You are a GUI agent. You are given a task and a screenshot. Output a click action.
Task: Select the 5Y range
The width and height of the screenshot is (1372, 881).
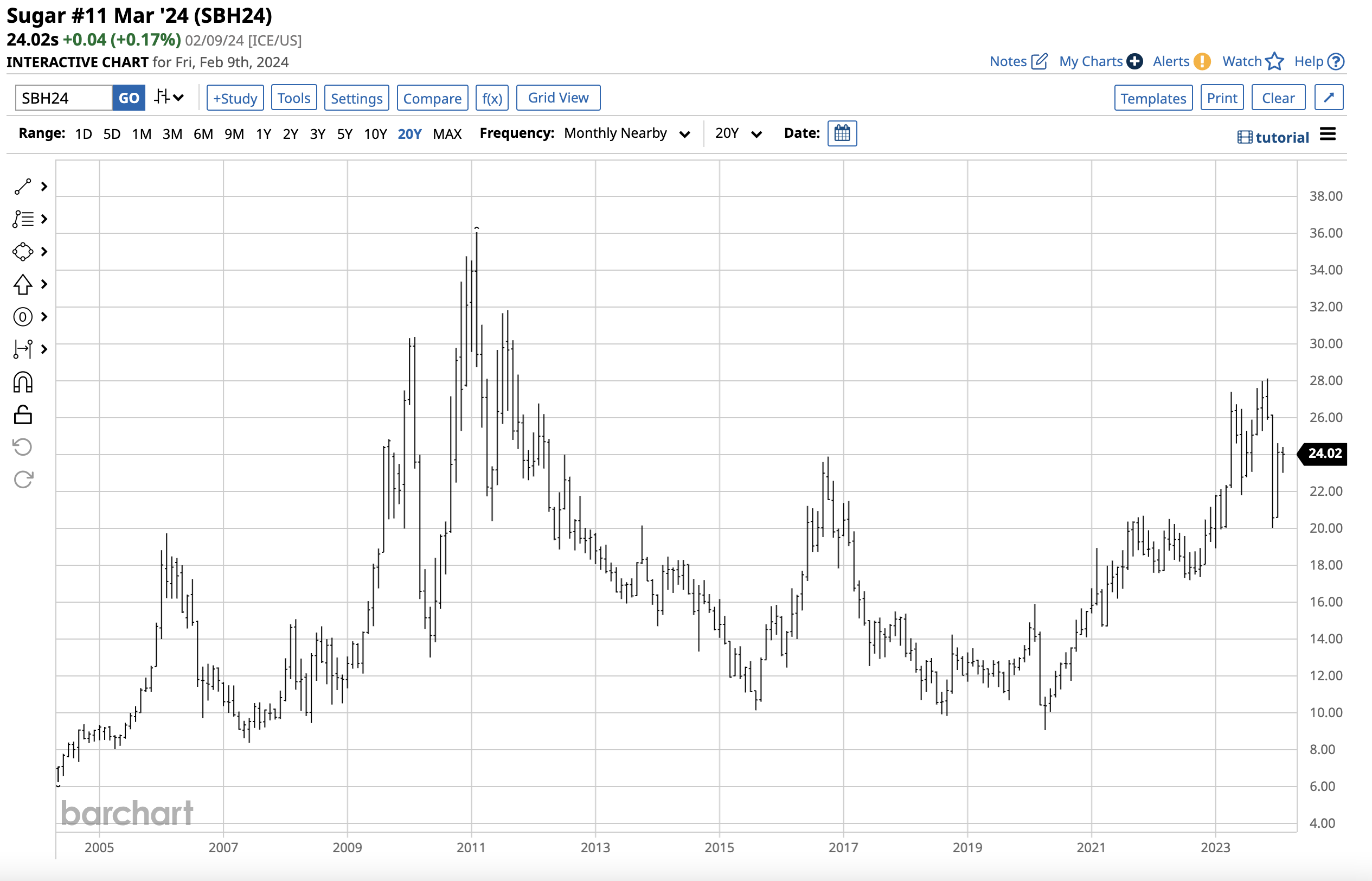point(345,134)
